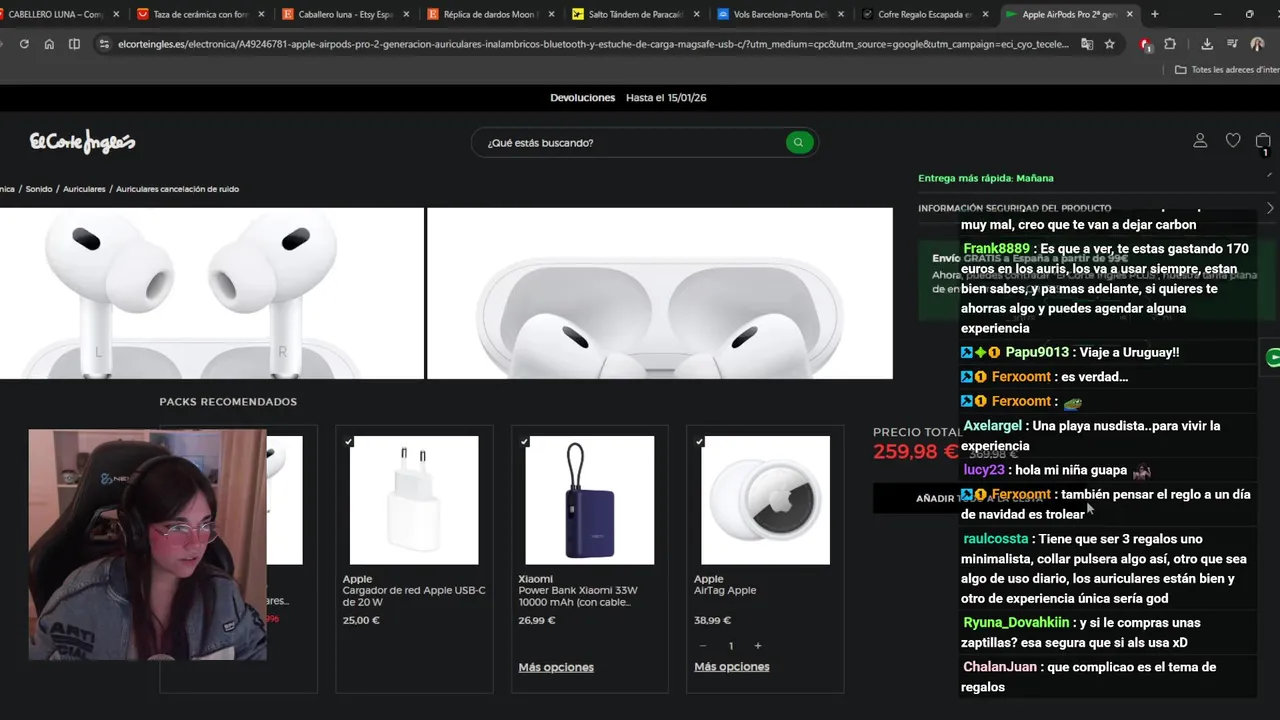Close the Apple AirPods Pro tab
The width and height of the screenshot is (1280, 720).
click(x=1130, y=14)
